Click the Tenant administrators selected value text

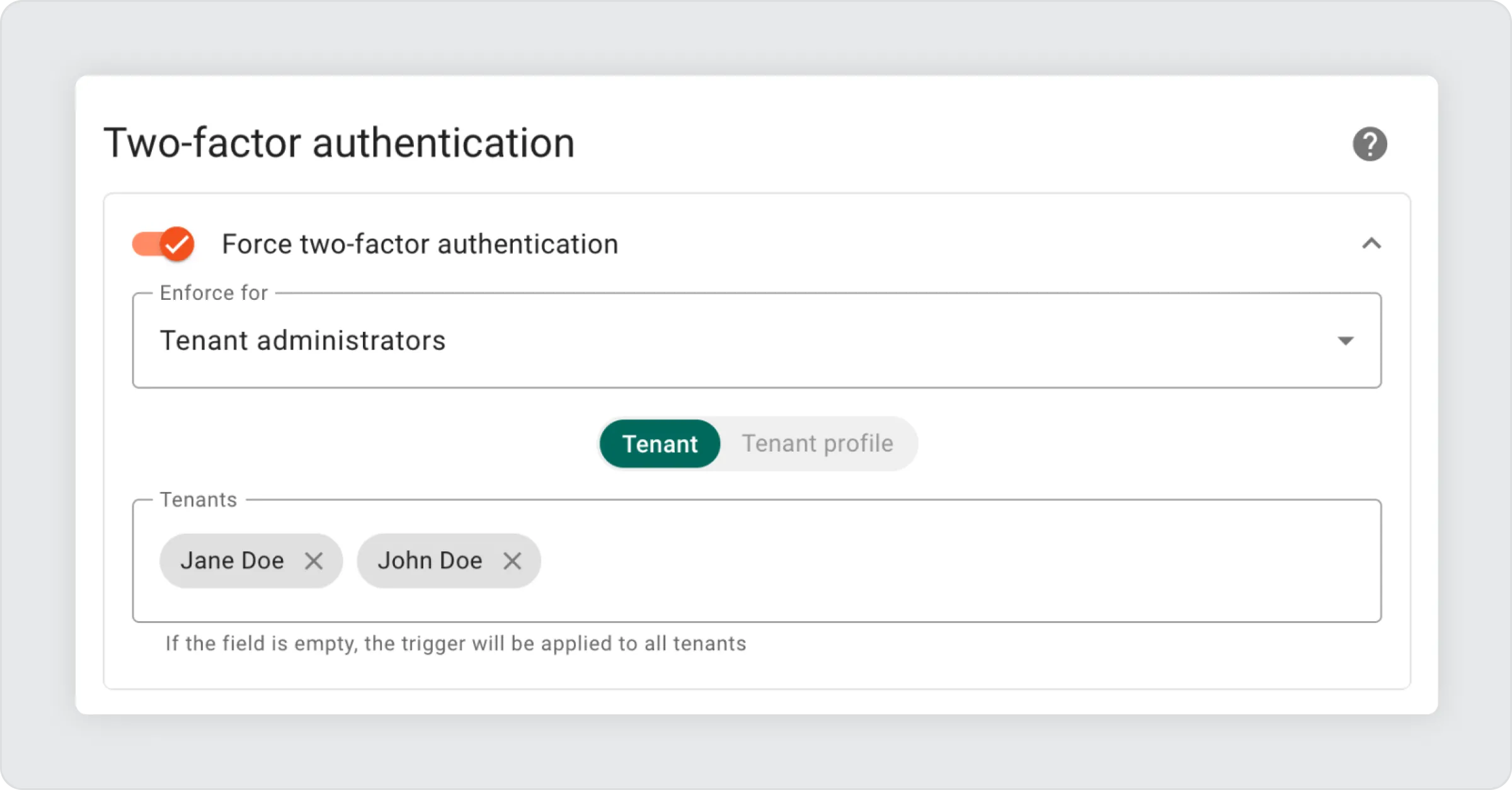point(302,341)
